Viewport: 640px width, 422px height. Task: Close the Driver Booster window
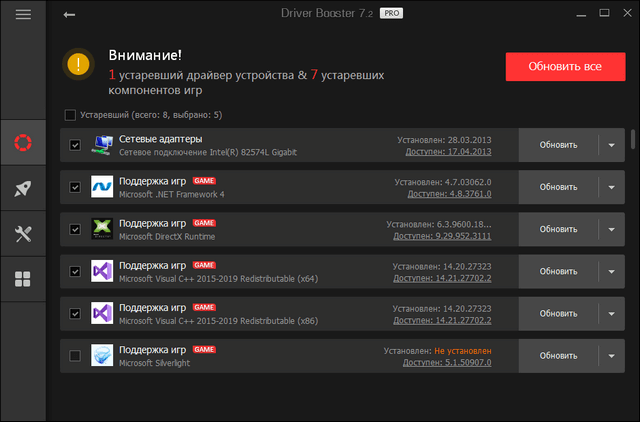pyautogui.click(x=628, y=13)
